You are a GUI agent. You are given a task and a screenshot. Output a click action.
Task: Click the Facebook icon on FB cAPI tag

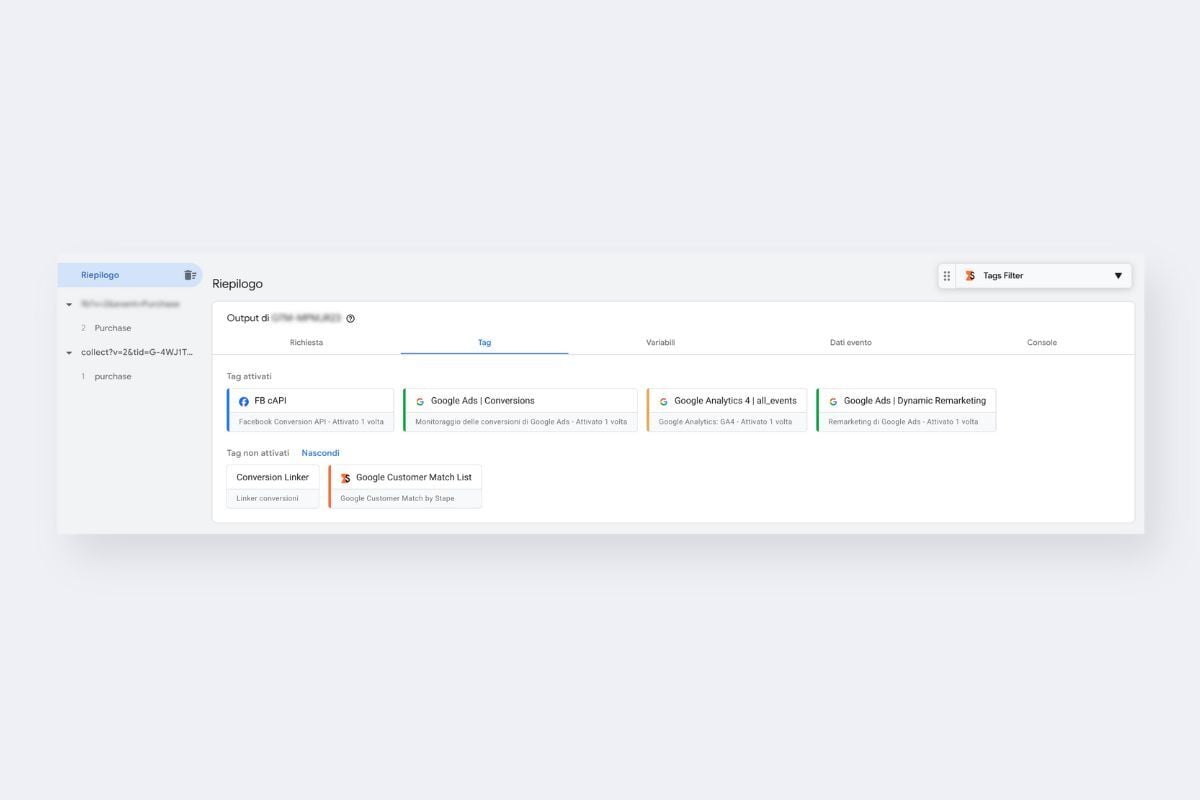244,401
